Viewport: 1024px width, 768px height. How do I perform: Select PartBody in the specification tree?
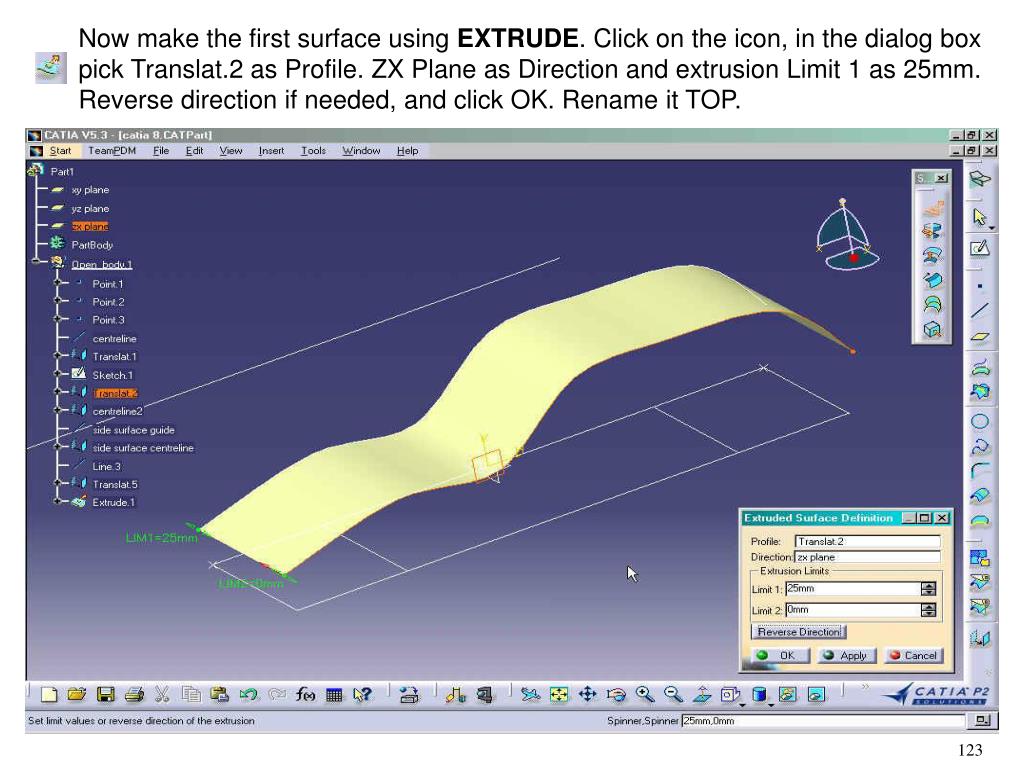(x=92, y=245)
